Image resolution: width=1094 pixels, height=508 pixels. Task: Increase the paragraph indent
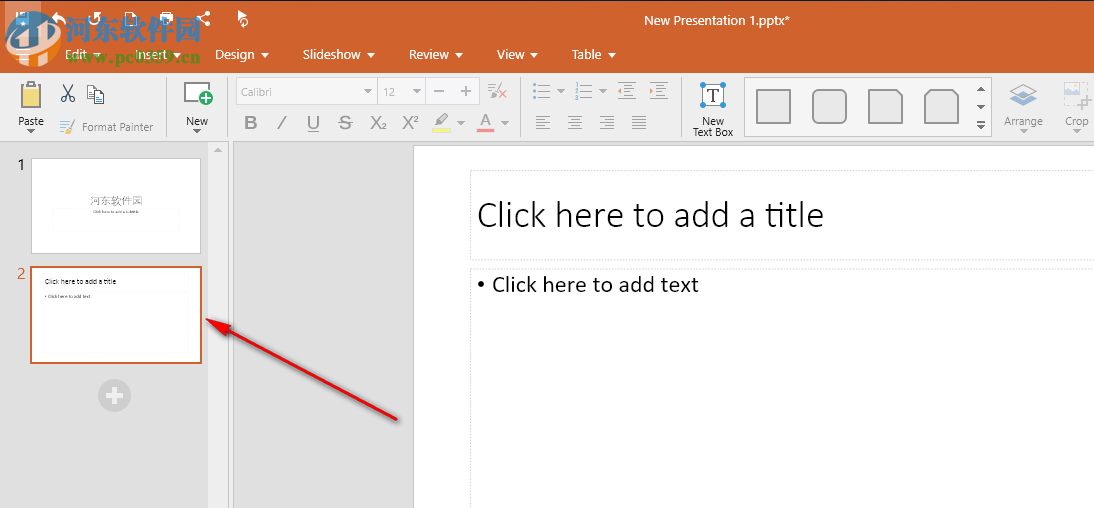(659, 91)
